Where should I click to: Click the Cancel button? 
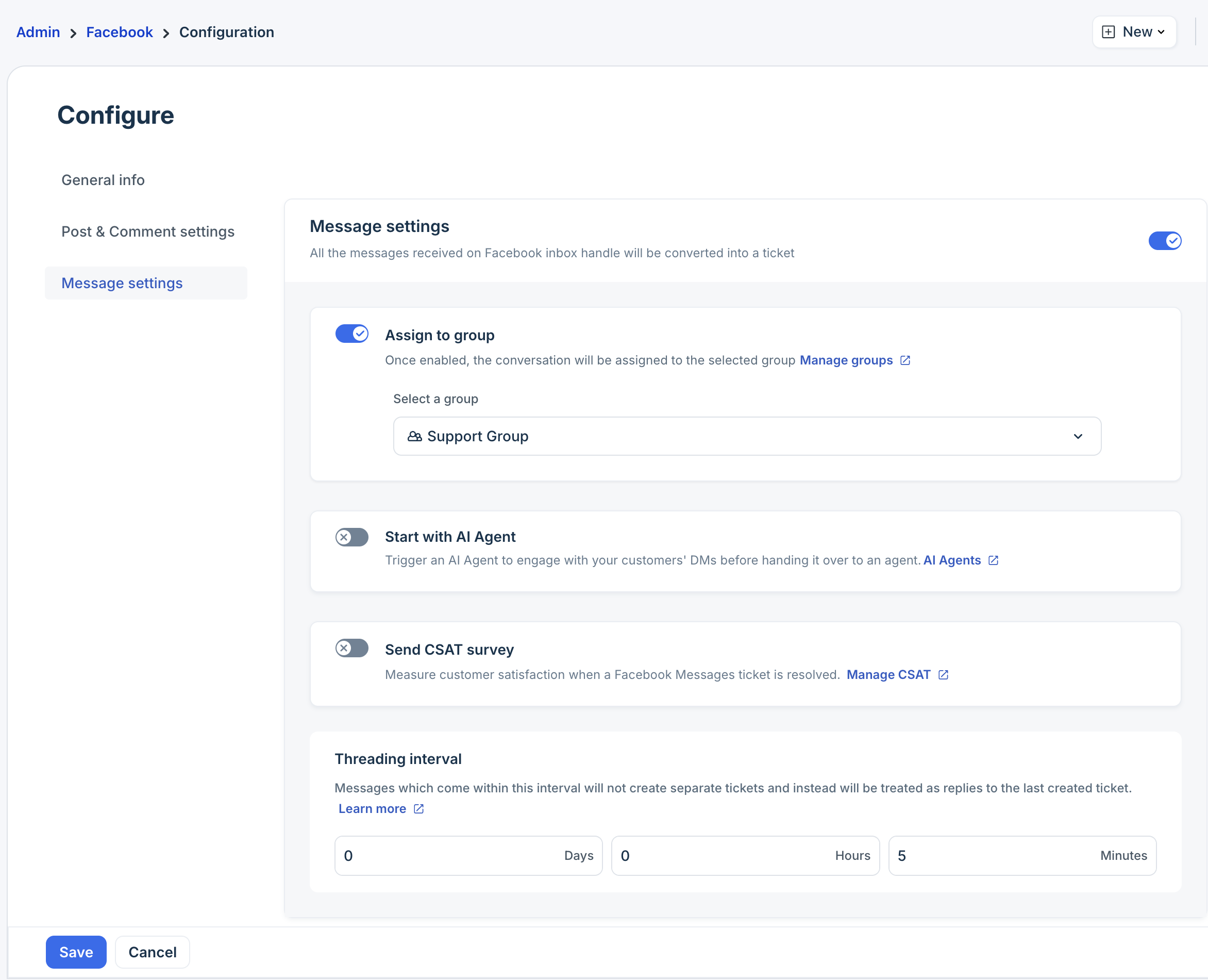click(x=153, y=952)
